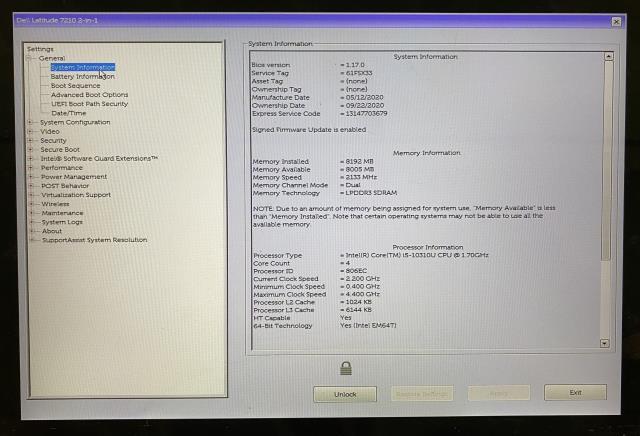Viewport: 640px width, 436px height.
Task: Expand the System Configuration node
Action: point(30,122)
